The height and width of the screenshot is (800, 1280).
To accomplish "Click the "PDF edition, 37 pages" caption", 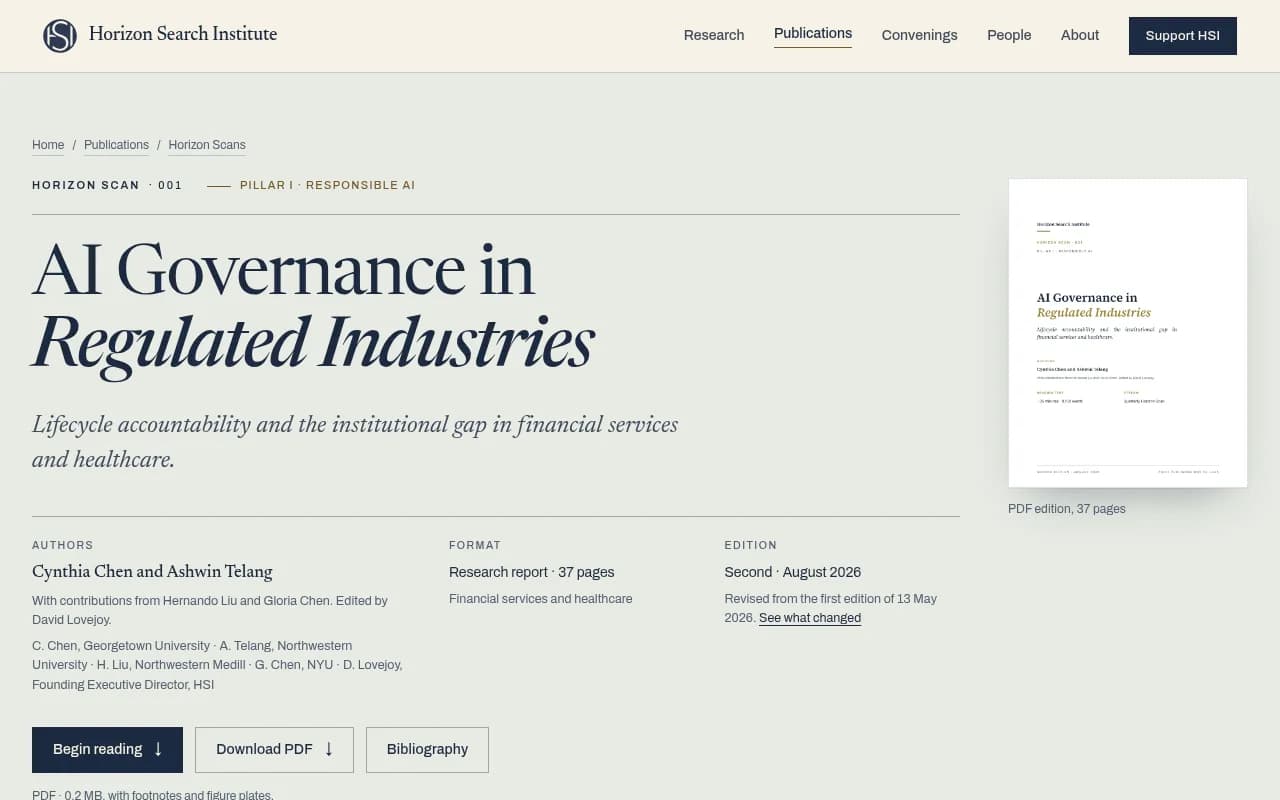I will click(x=1067, y=509).
